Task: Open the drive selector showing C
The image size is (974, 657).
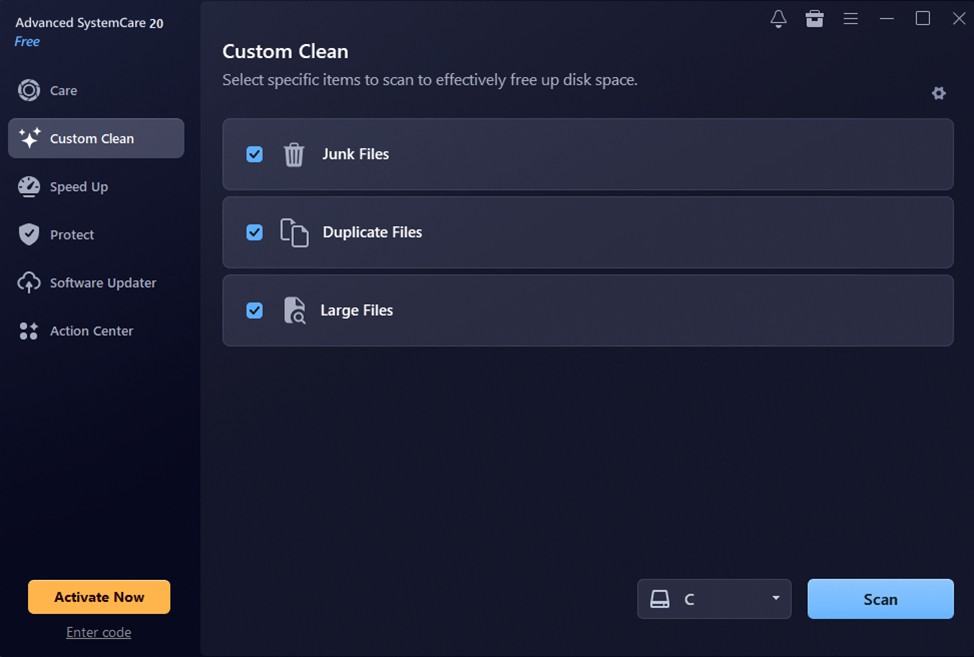Action: 714,599
